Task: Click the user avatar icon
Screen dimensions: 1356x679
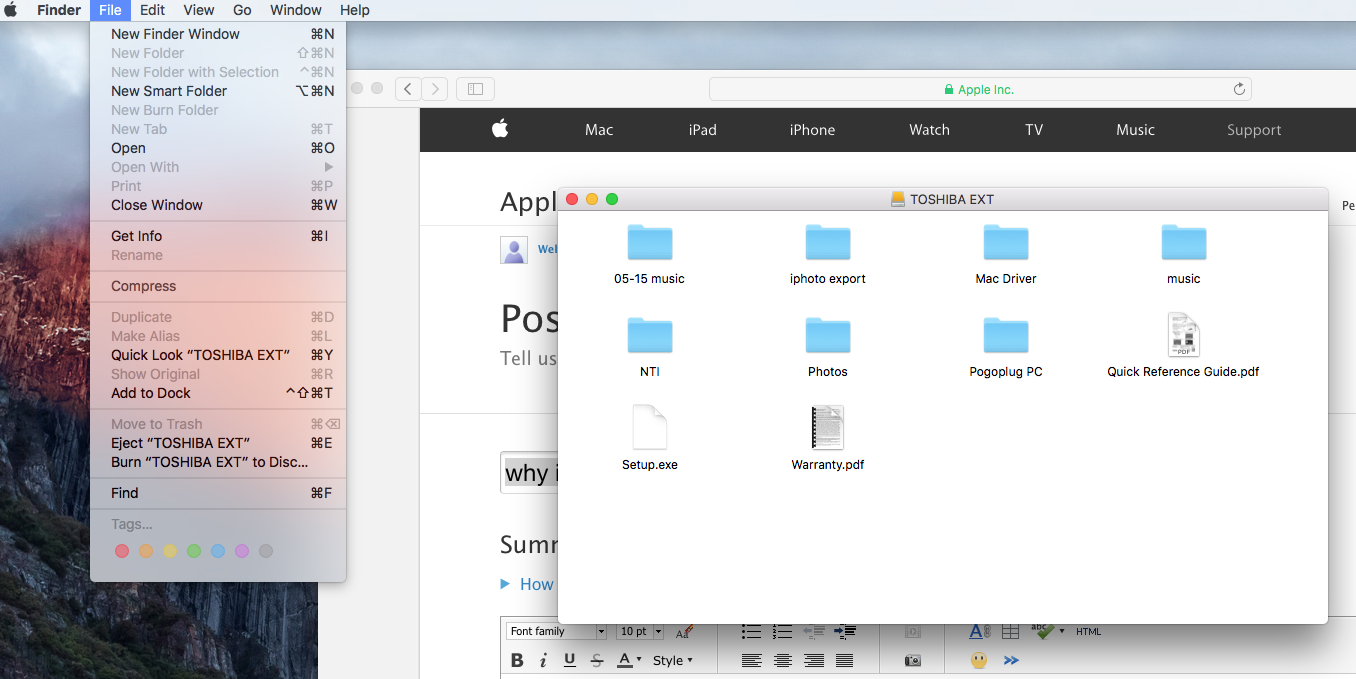Action: 514,250
